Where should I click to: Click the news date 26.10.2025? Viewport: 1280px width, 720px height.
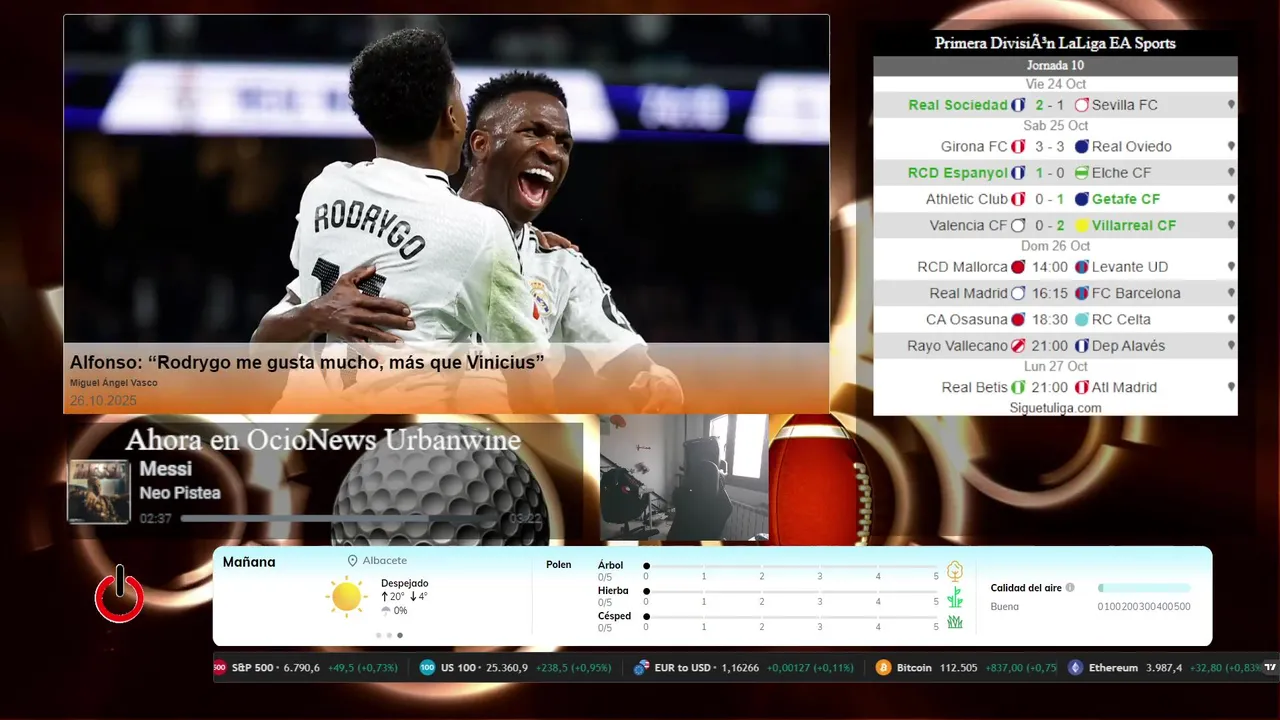click(x=103, y=401)
